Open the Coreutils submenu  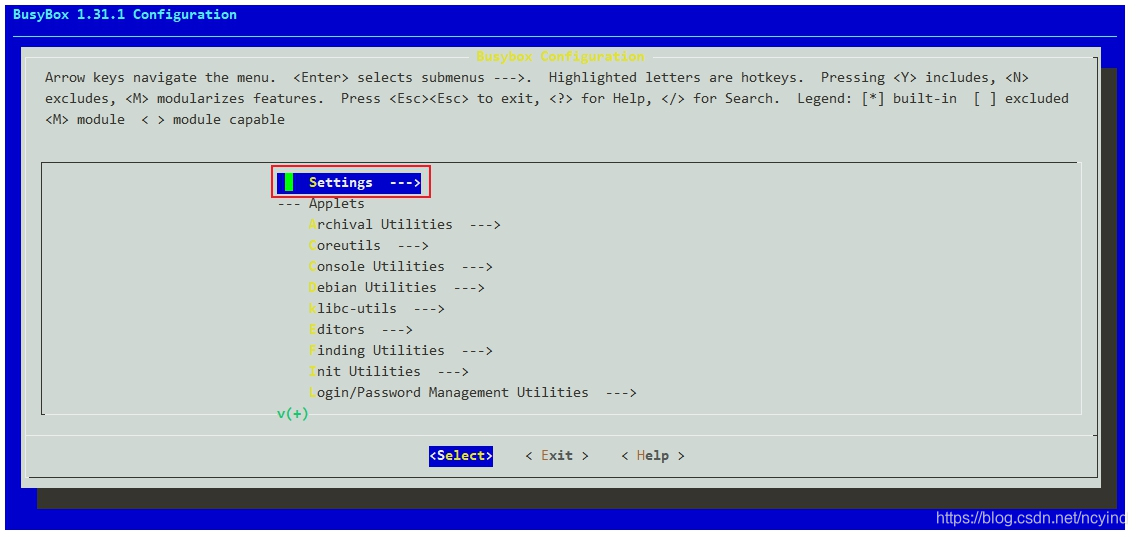368,246
